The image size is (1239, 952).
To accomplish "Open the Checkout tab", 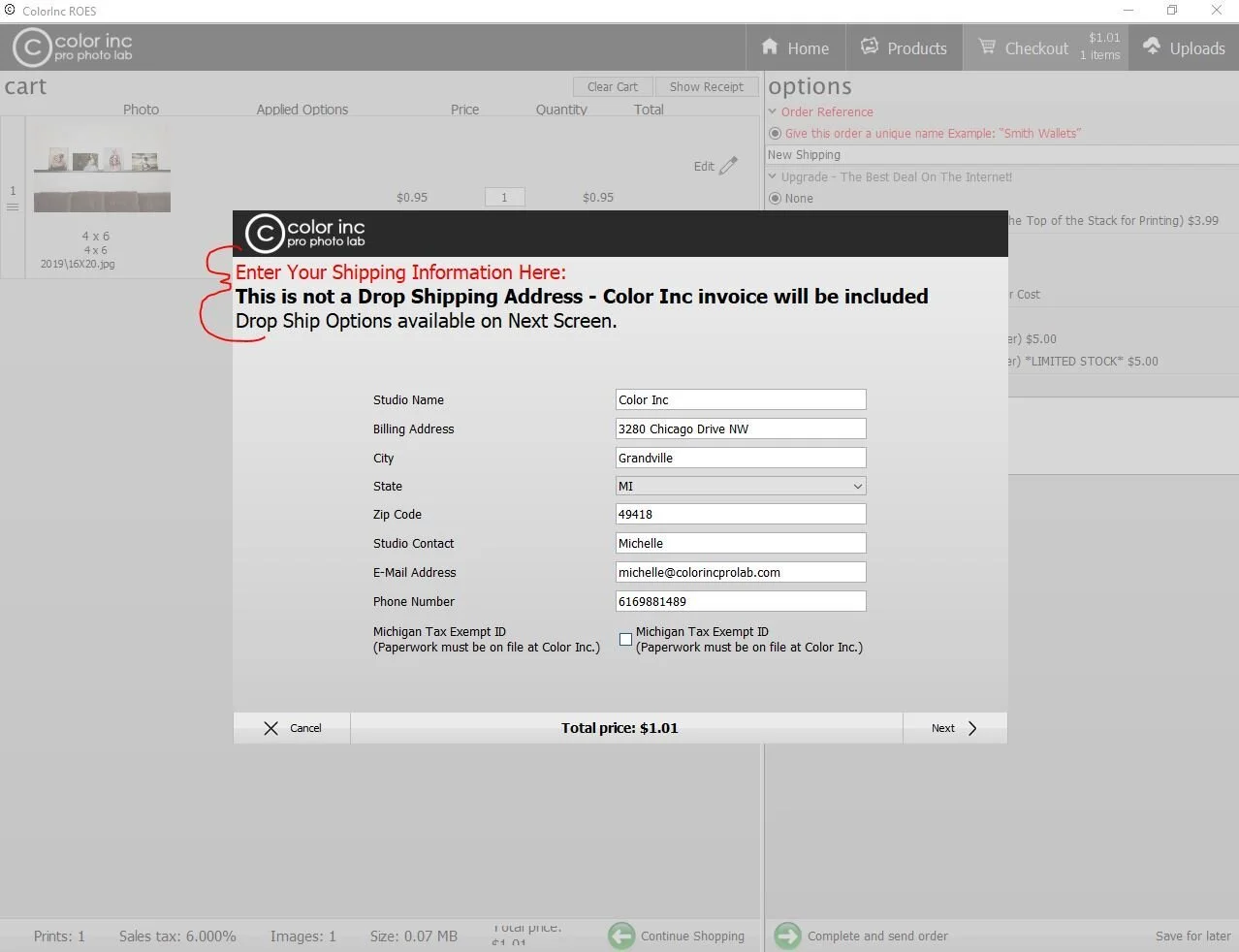I will [1048, 48].
